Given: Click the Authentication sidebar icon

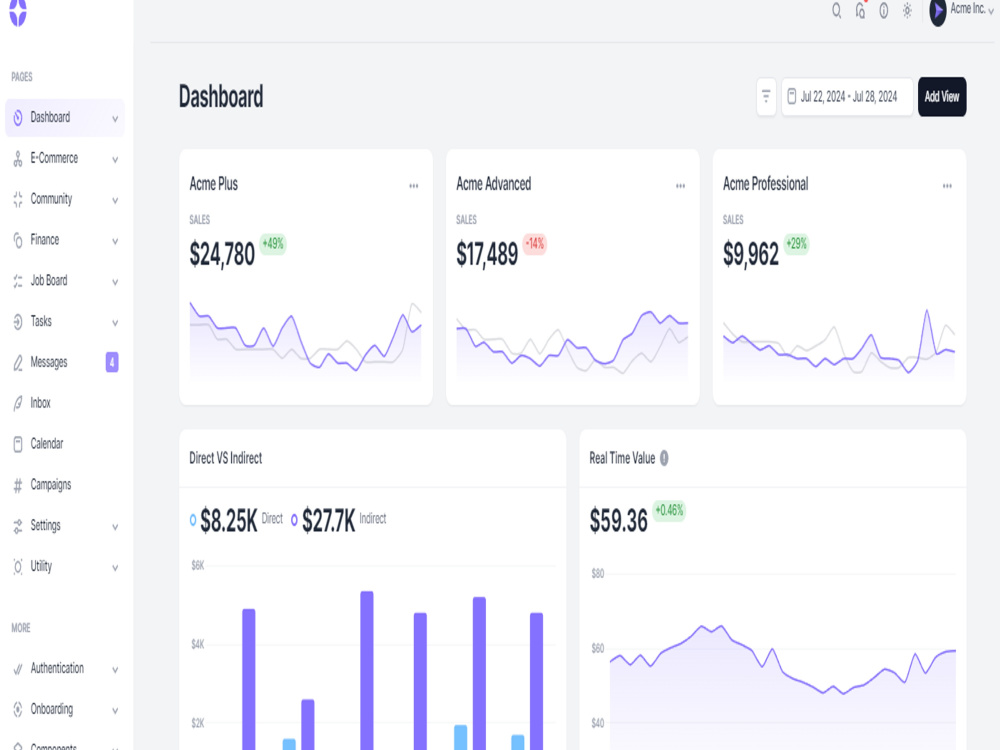Looking at the screenshot, I should 18,669.
